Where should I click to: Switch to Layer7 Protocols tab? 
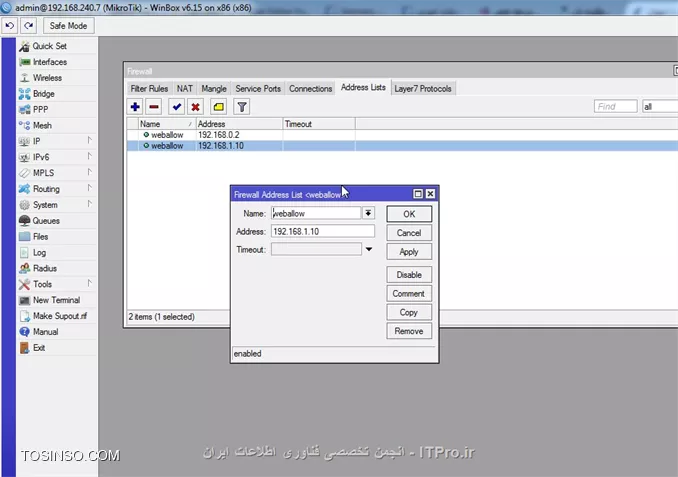pyautogui.click(x=423, y=89)
